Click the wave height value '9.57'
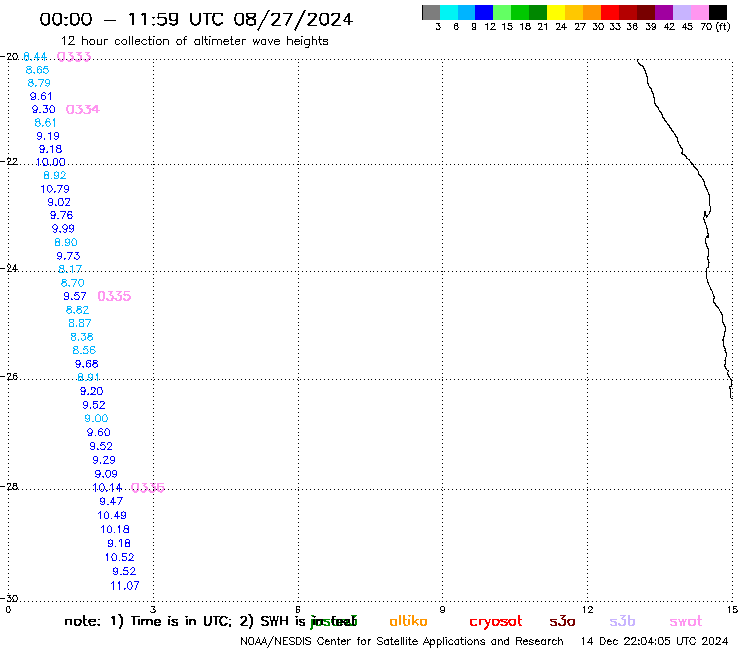Screen dimensions: 740x650 pyautogui.click(x=75, y=296)
